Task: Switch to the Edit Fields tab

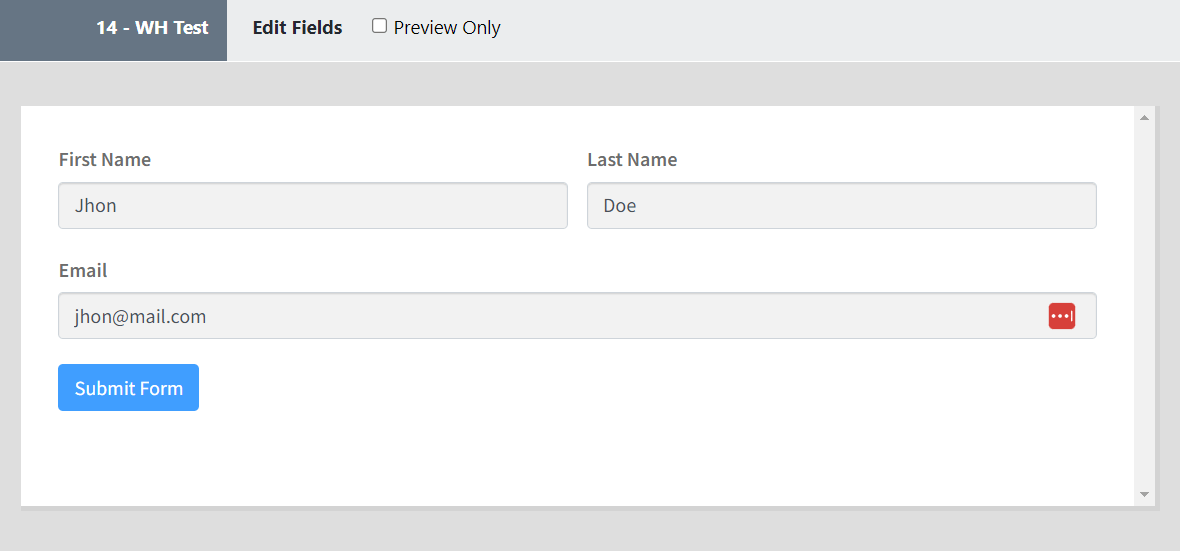Action: click(x=297, y=28)
